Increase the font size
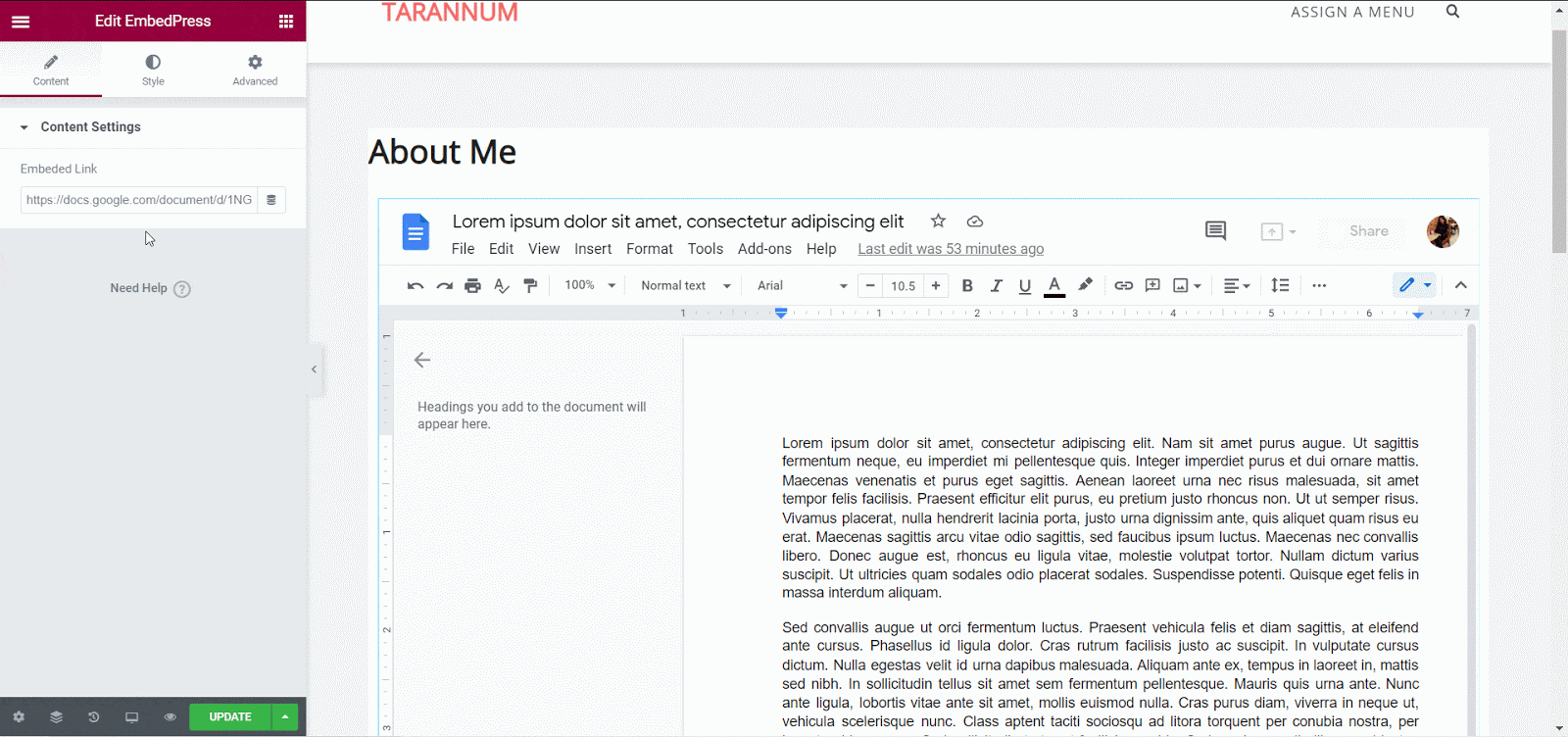 [x=936, y=285]
